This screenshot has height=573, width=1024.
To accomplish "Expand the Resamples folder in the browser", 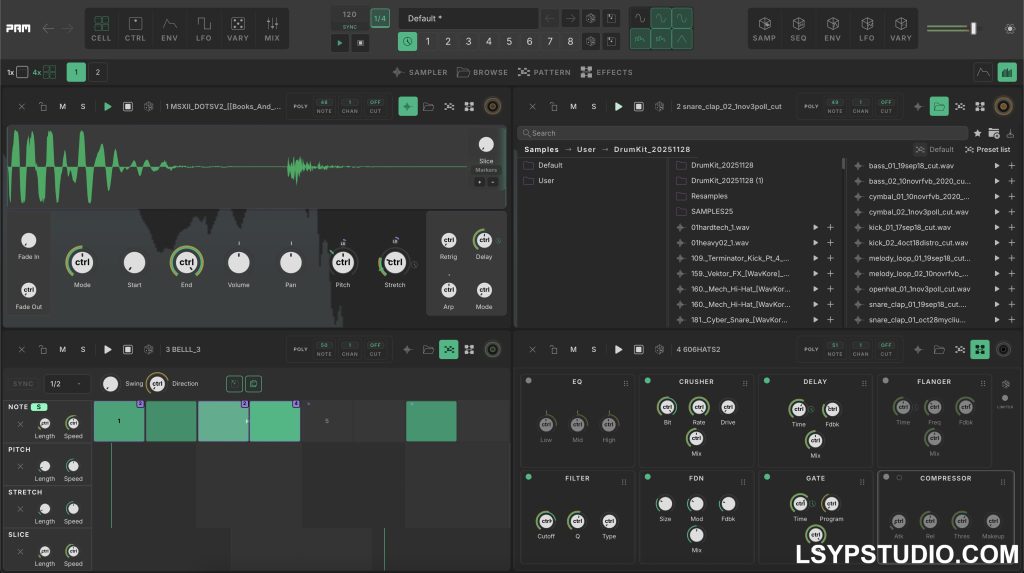I will point(709,196).
